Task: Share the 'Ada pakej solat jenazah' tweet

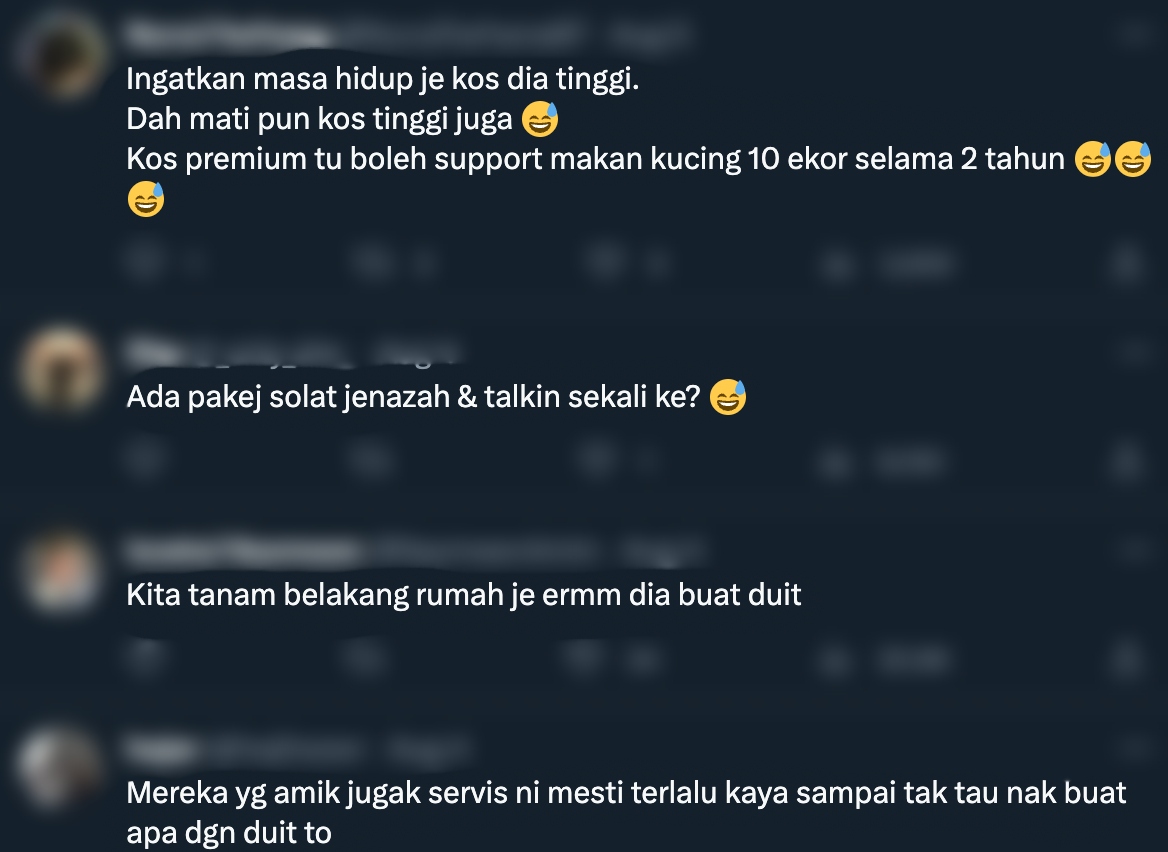Action: pos(1126,460)
